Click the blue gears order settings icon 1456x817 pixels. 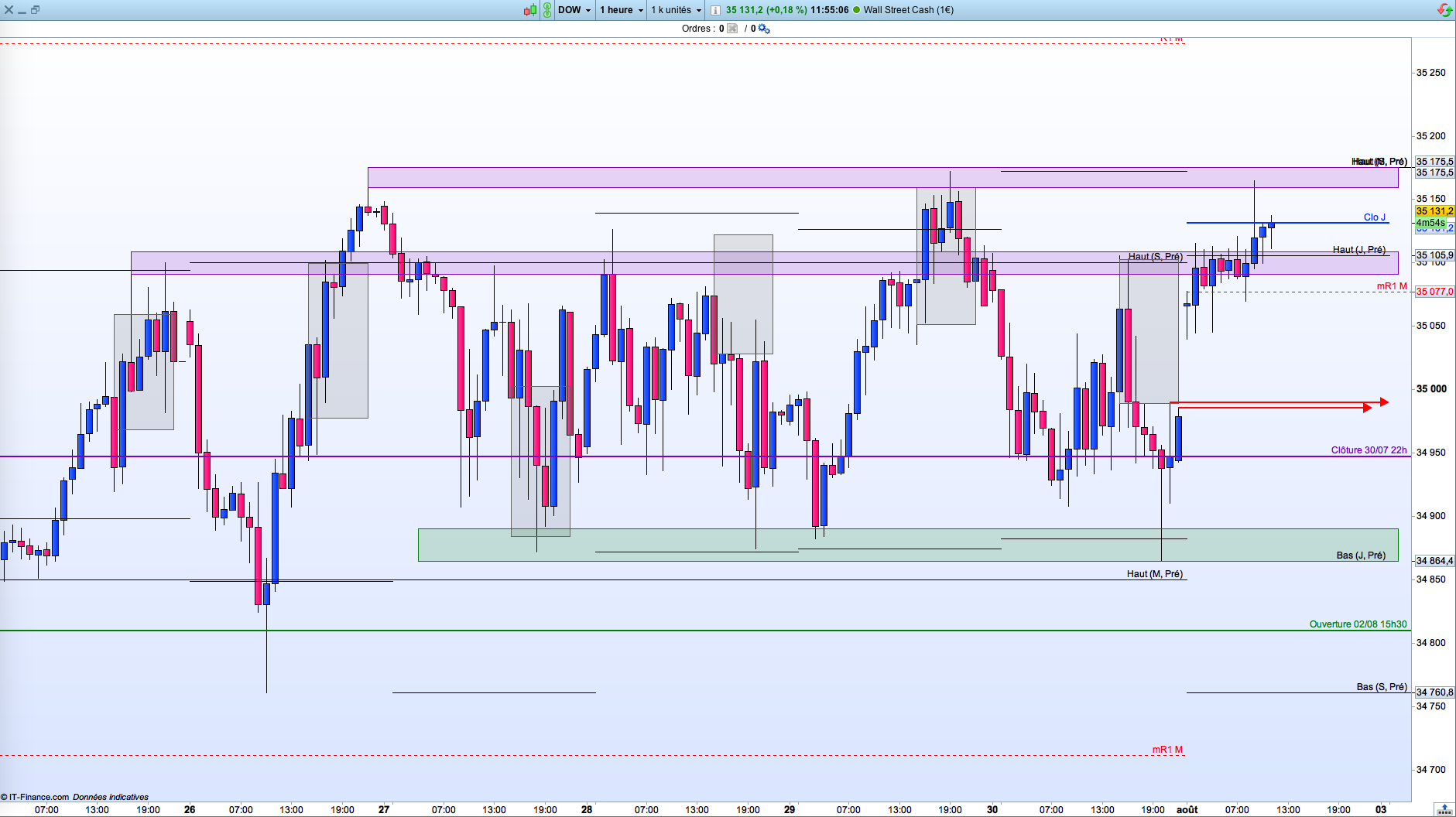pyautogui.click(x=764, y=29)
